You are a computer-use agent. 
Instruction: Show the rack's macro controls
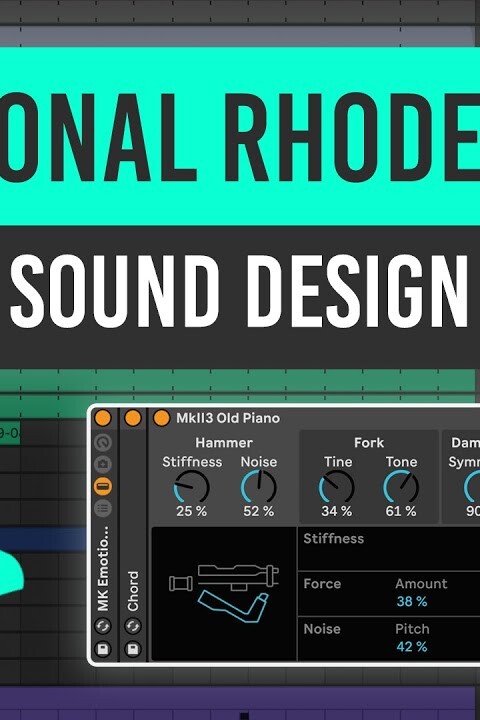point(103,442)
